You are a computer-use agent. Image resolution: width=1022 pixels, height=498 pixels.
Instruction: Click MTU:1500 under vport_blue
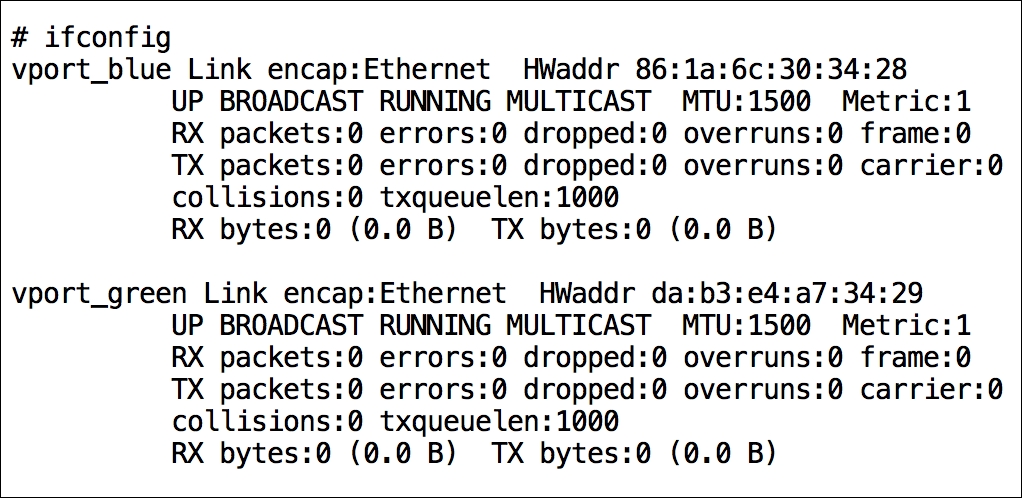747,101
